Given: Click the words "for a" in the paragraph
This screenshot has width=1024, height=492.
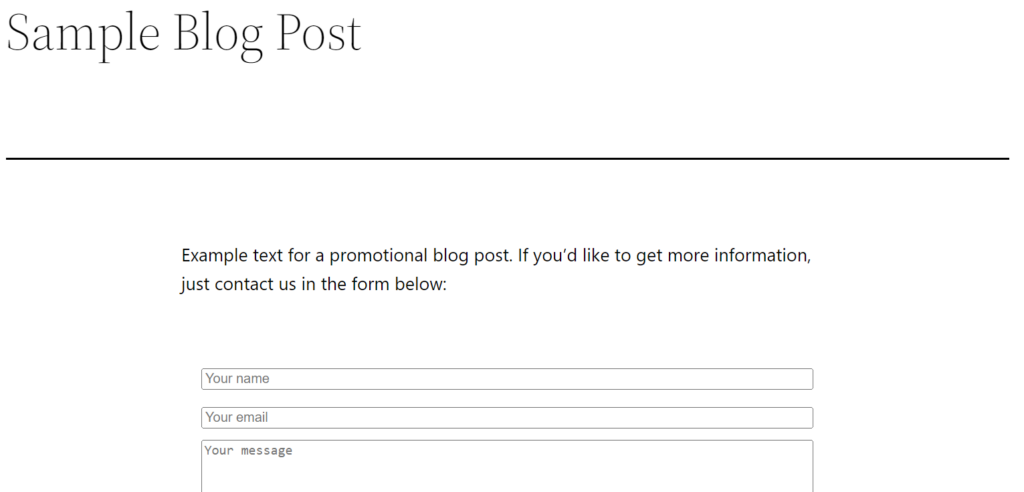Looking at the screenshot, I should click(305, 256).
